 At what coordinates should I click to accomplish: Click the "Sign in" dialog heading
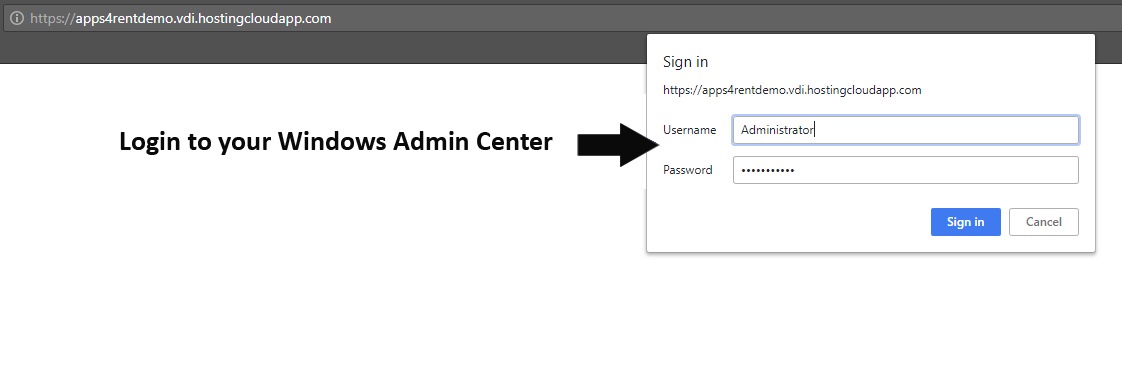point(686,62)
